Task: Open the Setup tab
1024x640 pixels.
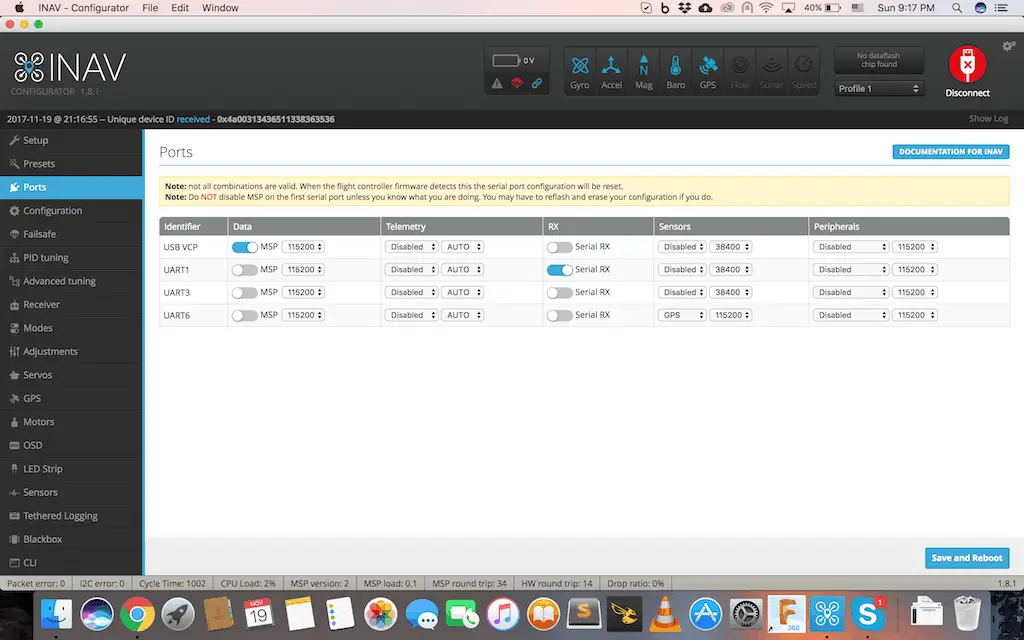Action: click(71, 140)
